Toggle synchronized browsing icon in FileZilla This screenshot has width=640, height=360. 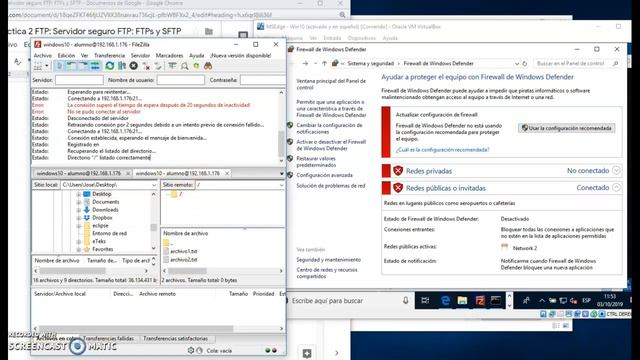pos(196,66)
